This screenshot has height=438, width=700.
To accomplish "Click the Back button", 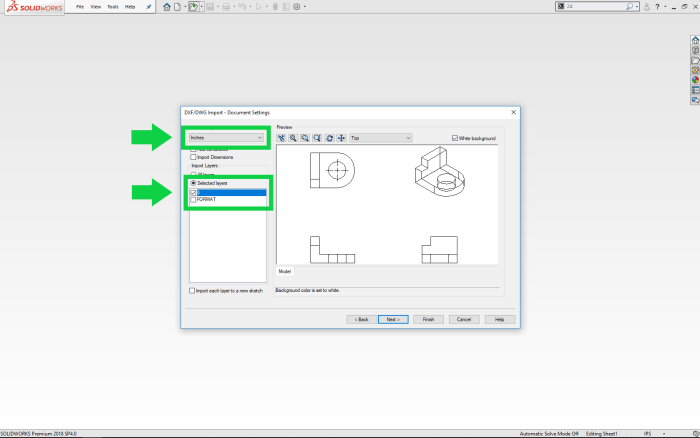I will click(362, 319).
